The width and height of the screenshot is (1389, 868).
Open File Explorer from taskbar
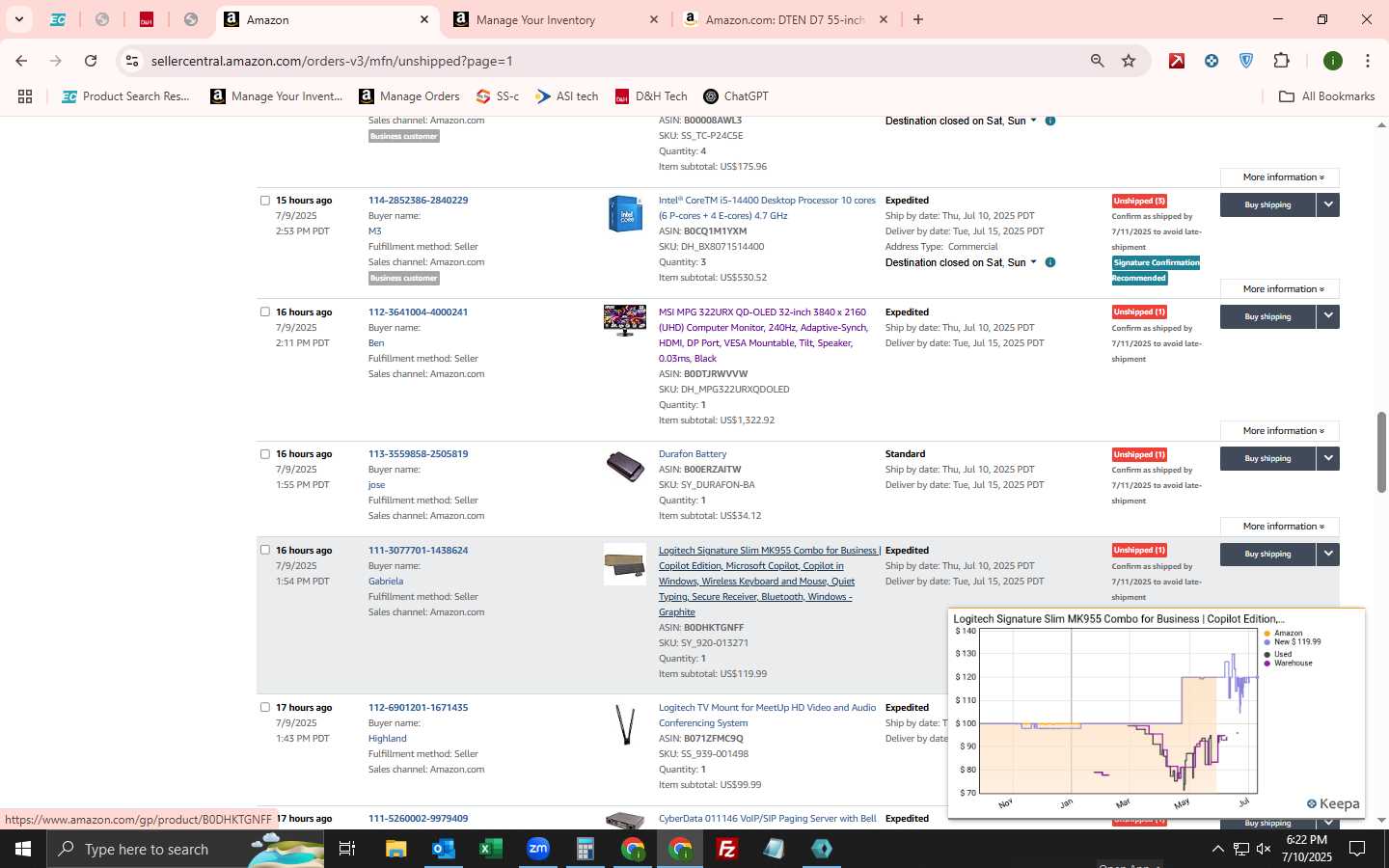[x=396, y=849]
